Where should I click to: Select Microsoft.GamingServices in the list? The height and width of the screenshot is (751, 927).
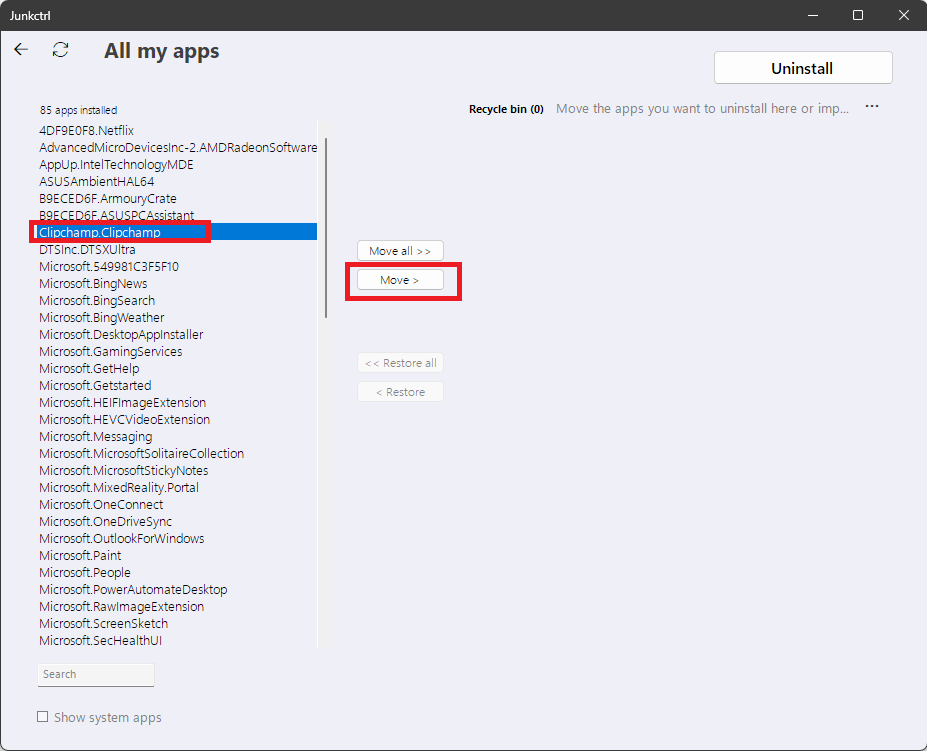110,351
